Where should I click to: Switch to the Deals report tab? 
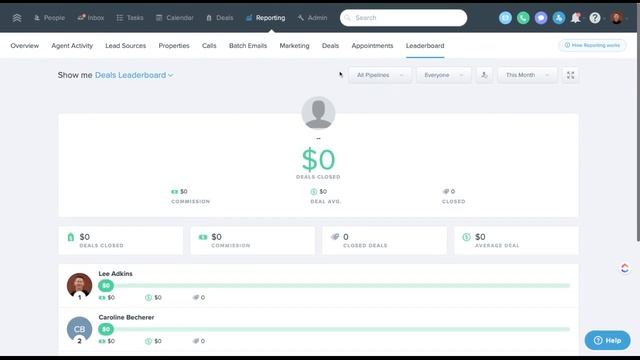(330, 46)
